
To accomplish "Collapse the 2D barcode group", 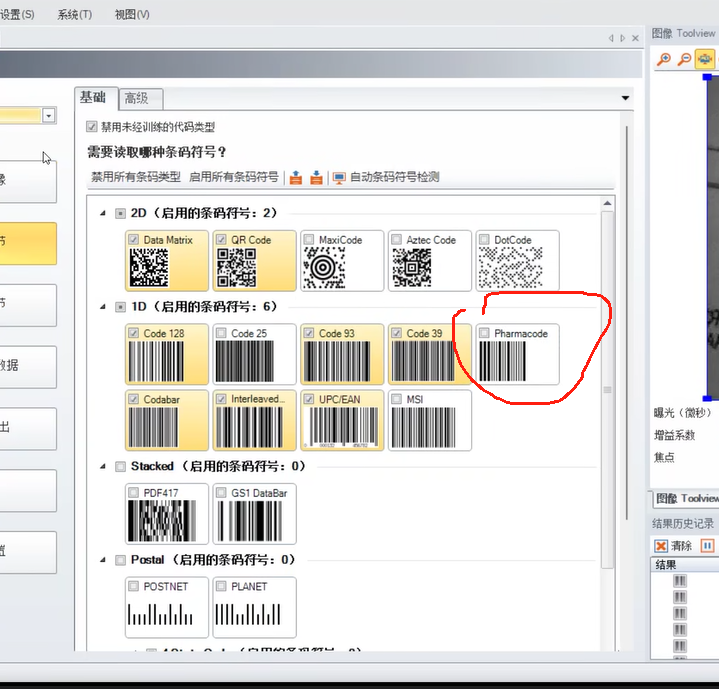I will [x=102, y=213].
